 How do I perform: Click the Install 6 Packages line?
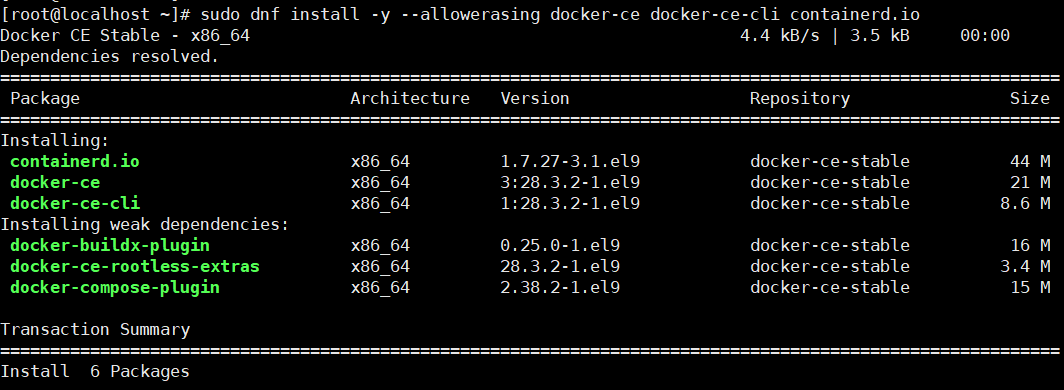pyautogui.click(x=95, y=372)
